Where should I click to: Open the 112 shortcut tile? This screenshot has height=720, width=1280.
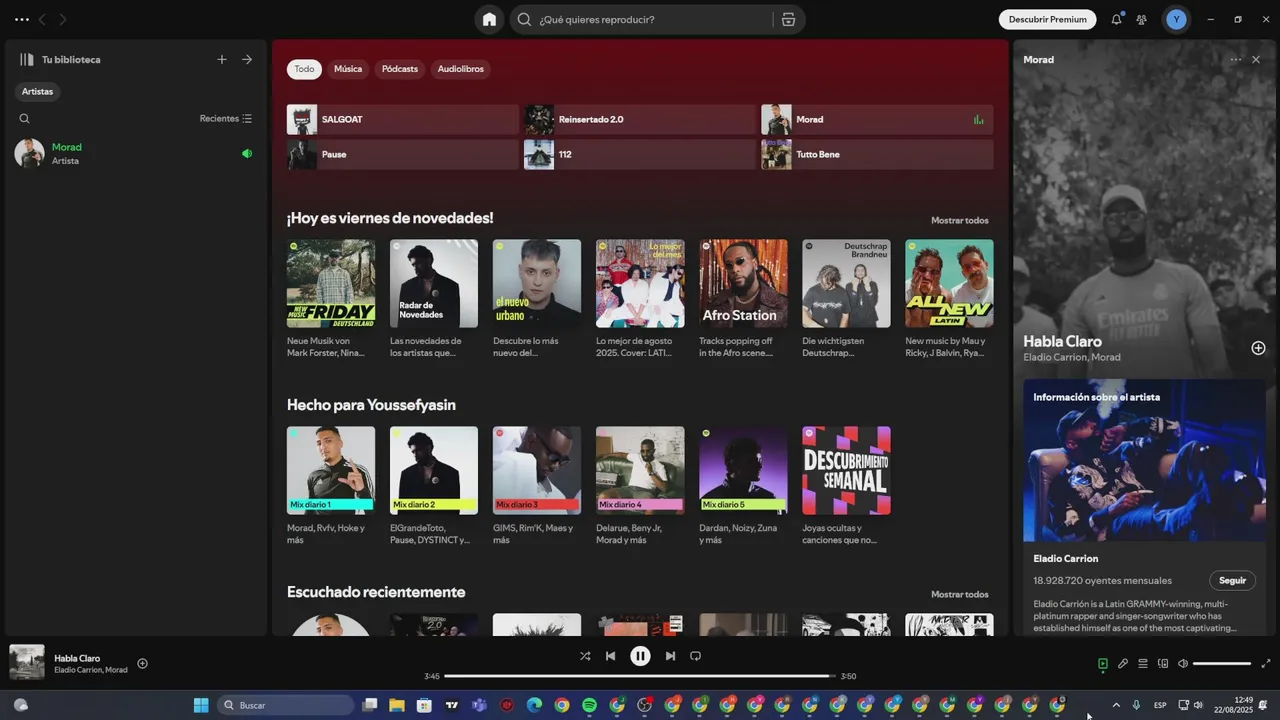(x=639, y=154)
